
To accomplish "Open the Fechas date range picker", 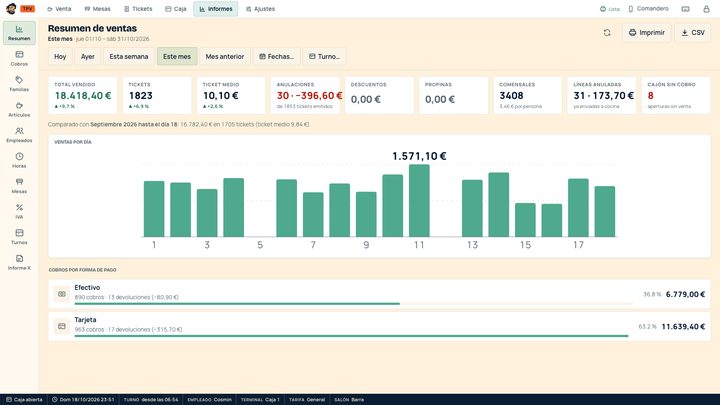I will pos(276,56).
